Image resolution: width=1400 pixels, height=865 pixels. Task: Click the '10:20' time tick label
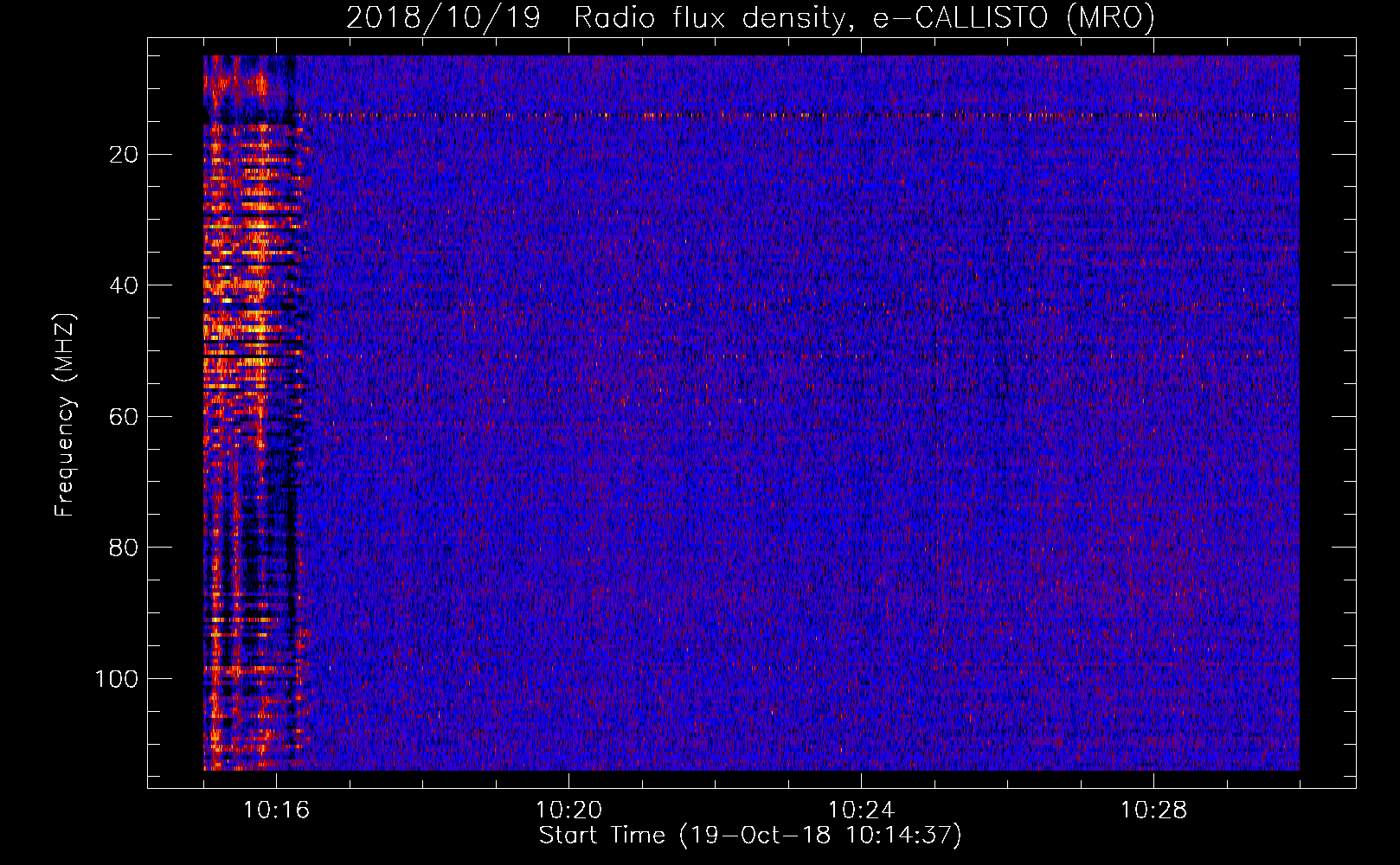pyautogui.click(x=568, y=810)
